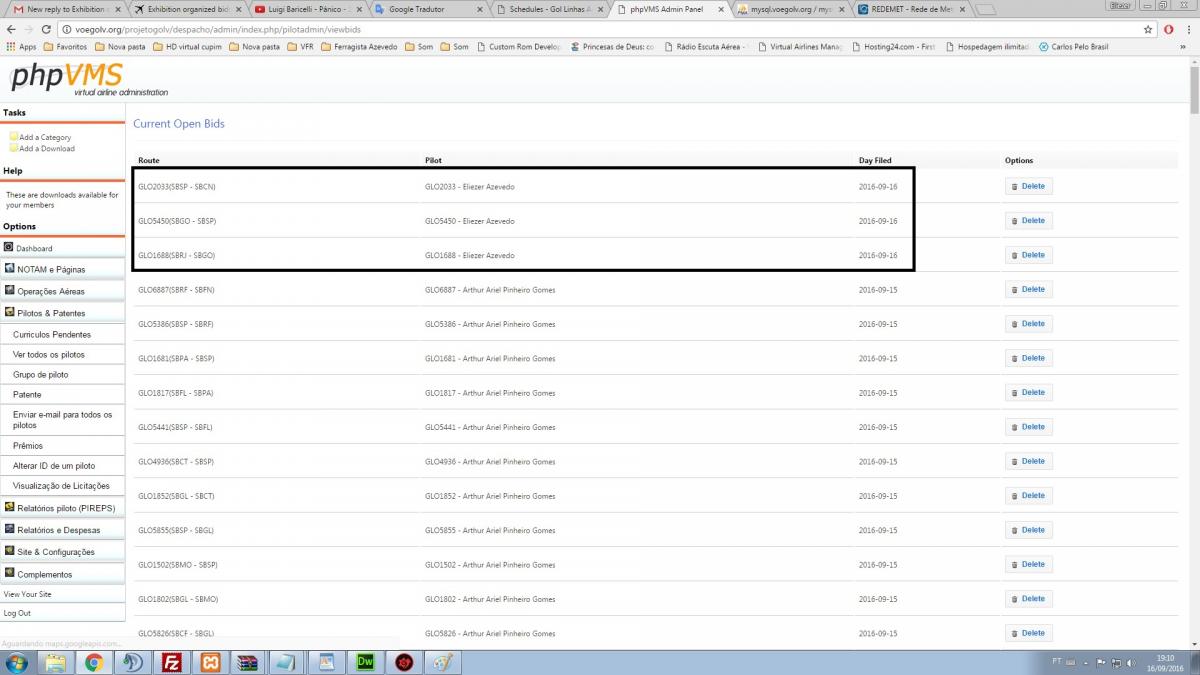This screenshot has width=1200, height=675.
Task: Expand the Relatórios piloto (PIREPS) section
Action: tap(62, 508)
